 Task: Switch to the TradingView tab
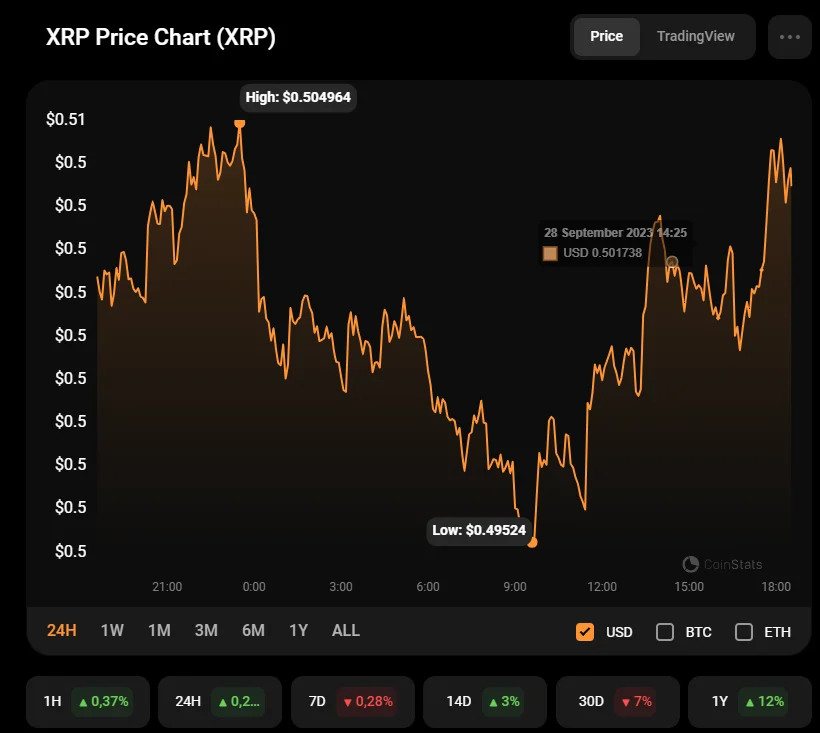[695, 37]
